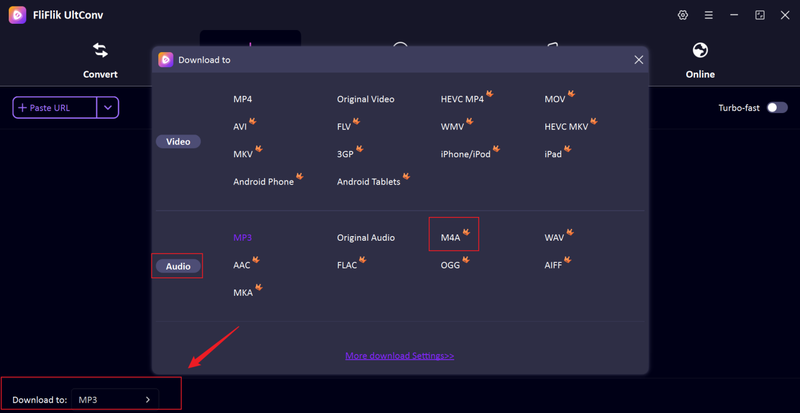Click the premium crown beside WAV

point(570,232)
